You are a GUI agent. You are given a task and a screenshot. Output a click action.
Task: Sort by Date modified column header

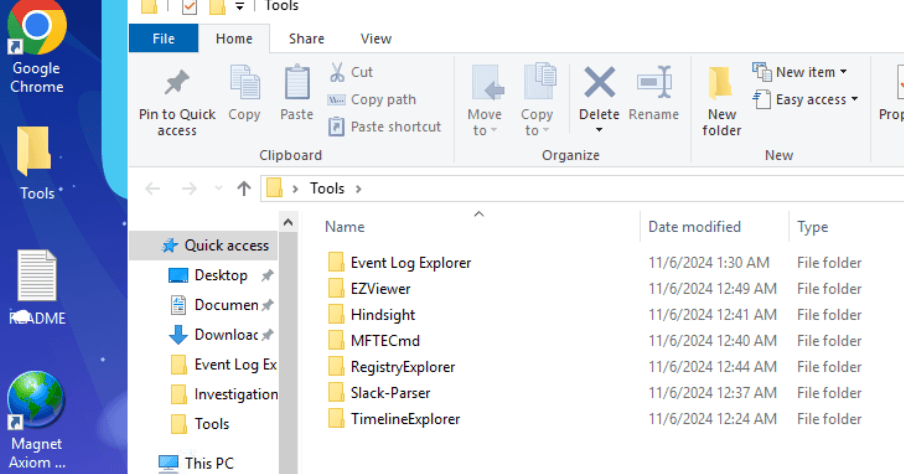tap(695, 227)
